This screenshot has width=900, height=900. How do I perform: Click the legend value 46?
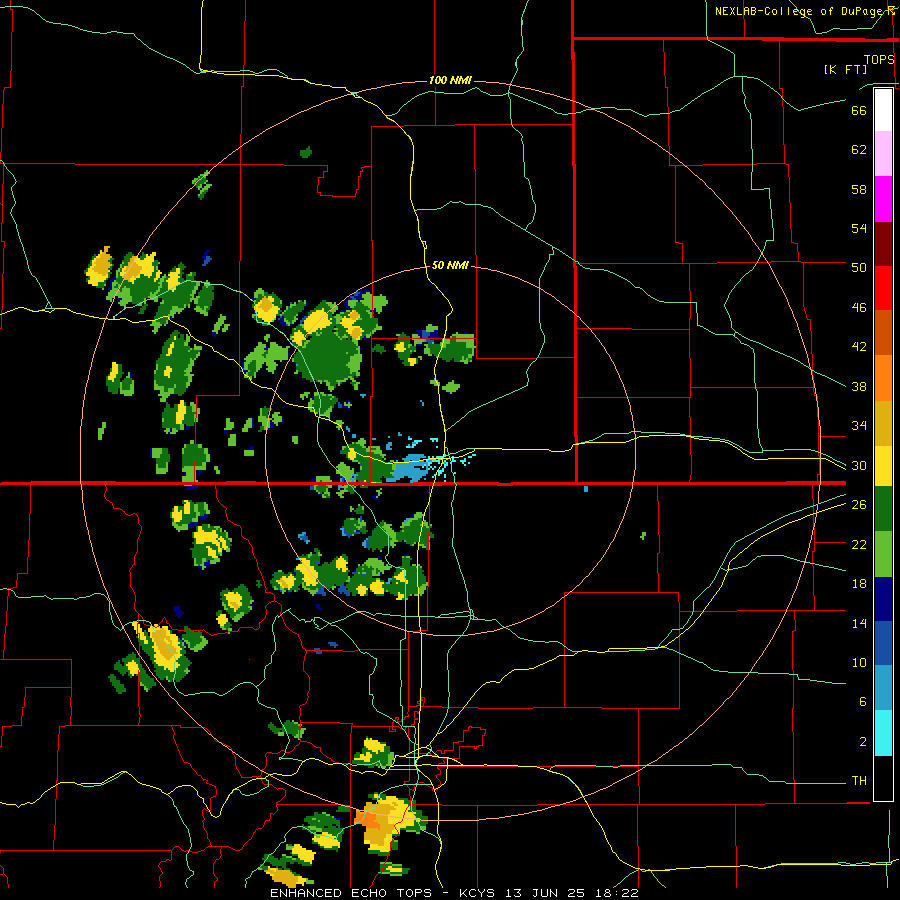click(x=859, y=308)
